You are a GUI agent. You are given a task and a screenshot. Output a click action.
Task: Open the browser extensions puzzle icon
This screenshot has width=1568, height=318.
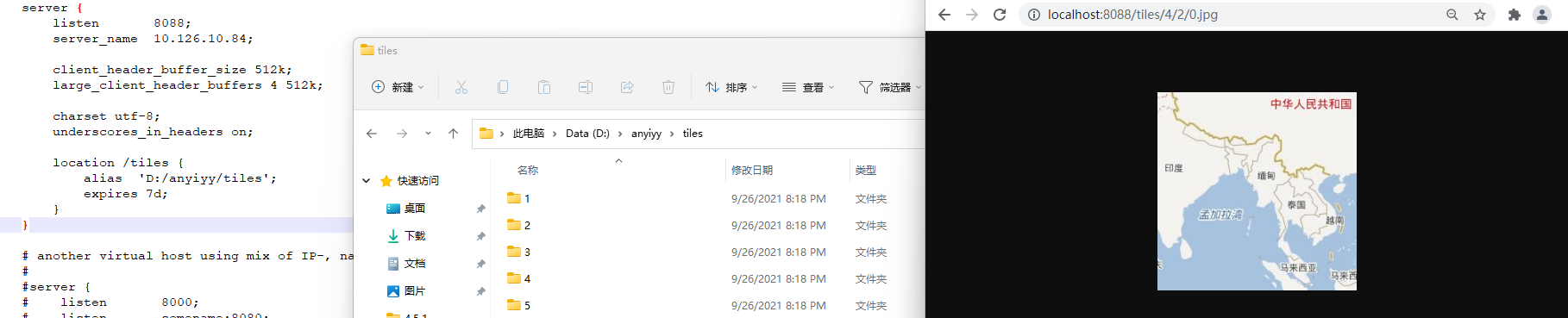[x=1514, y=15]
